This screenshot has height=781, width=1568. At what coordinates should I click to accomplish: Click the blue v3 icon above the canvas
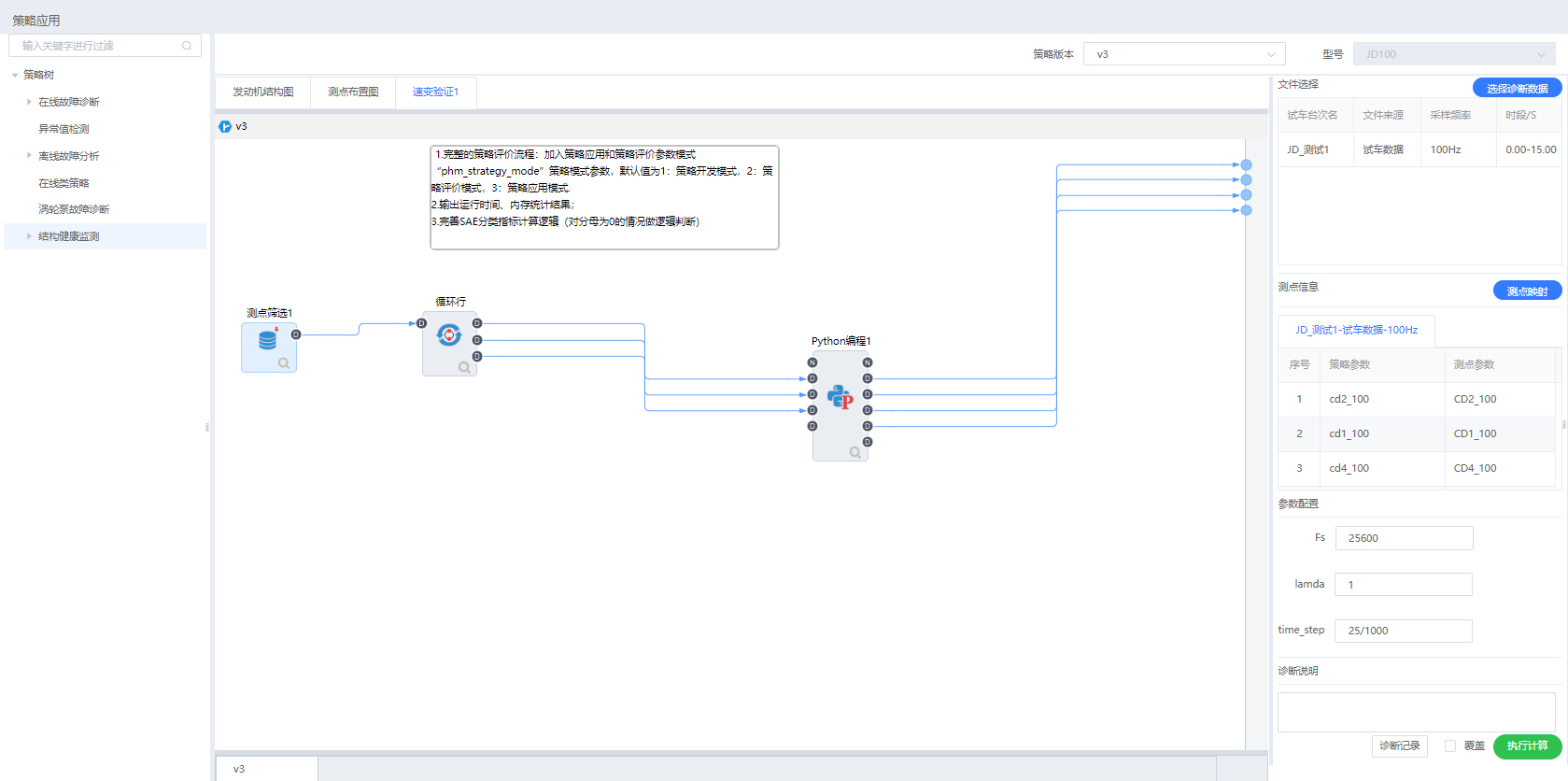click(225, 127)
